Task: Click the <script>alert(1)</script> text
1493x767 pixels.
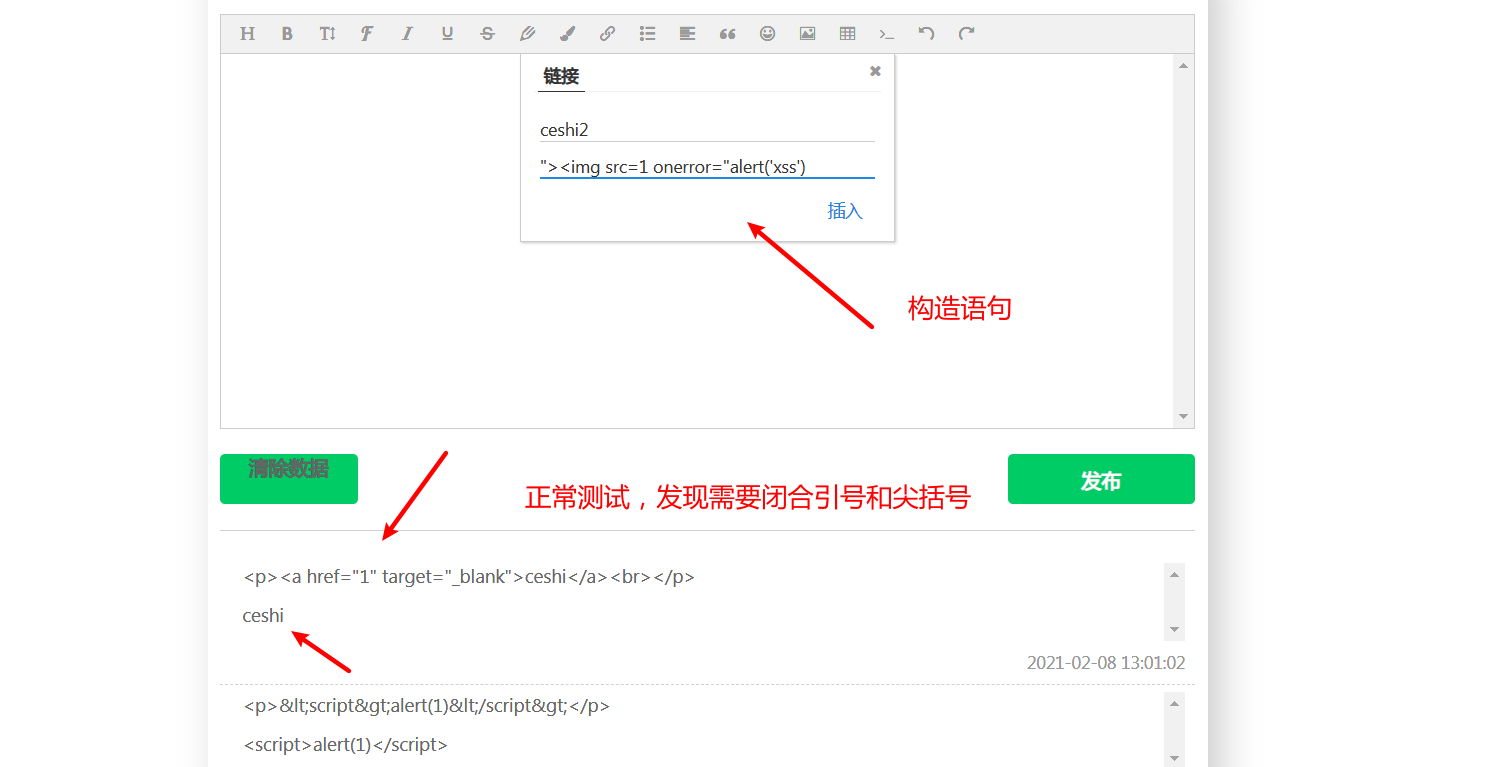Action: (345, 745)
